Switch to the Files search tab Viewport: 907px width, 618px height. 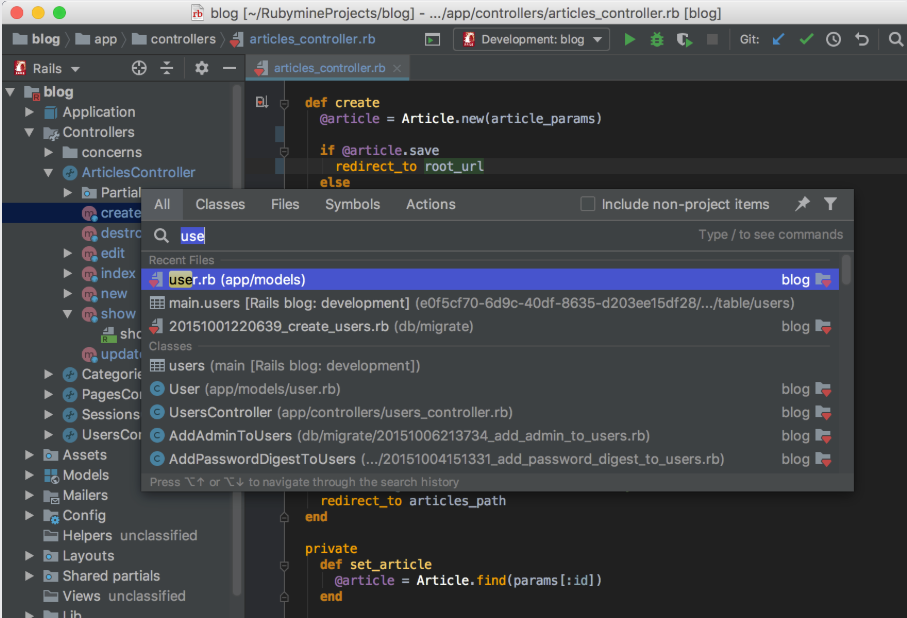coord(285,204)
